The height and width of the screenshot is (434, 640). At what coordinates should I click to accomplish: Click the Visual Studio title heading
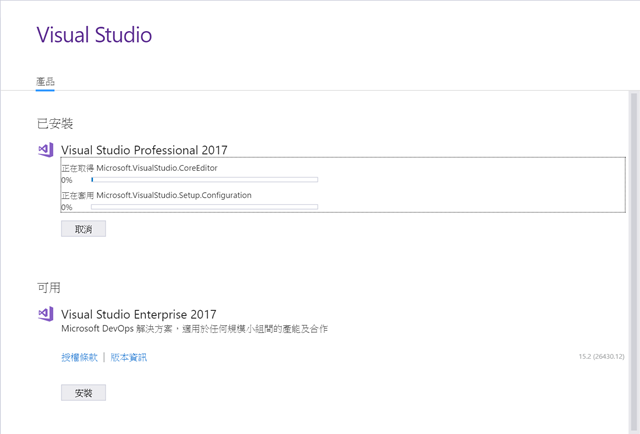point(94,35)
